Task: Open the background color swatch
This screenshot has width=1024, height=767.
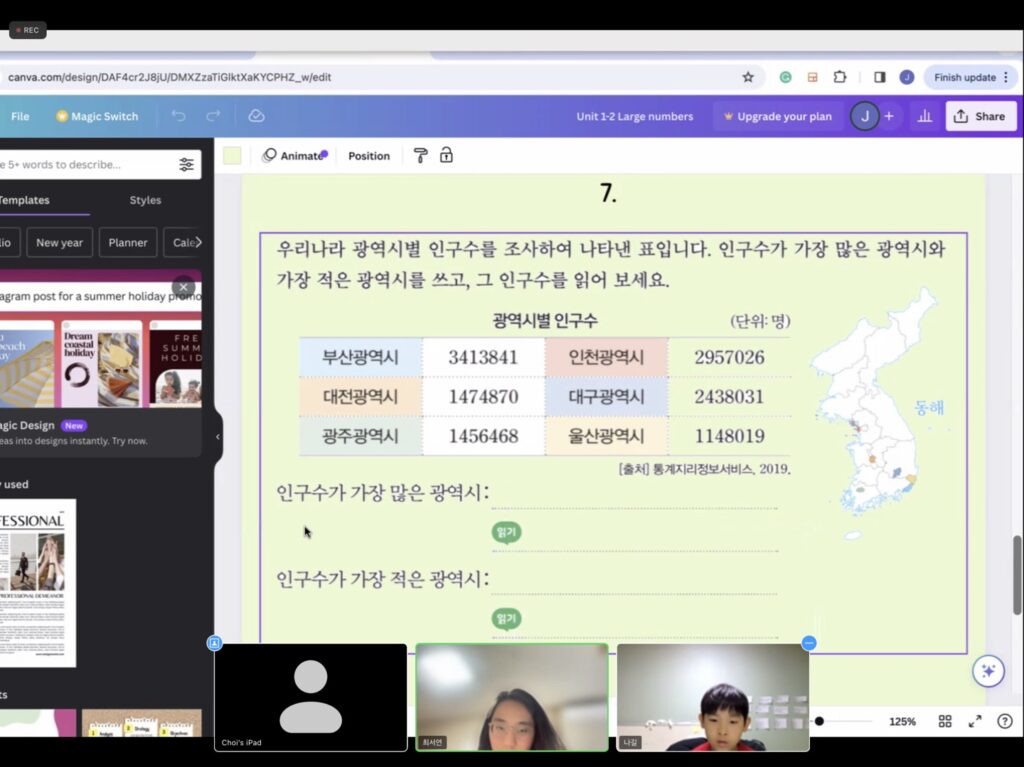Action: click(232, 155)
